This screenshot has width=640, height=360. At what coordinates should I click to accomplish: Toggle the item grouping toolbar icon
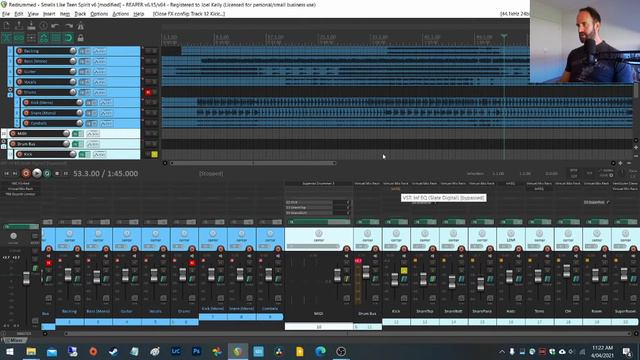click(x=19, y=38)
